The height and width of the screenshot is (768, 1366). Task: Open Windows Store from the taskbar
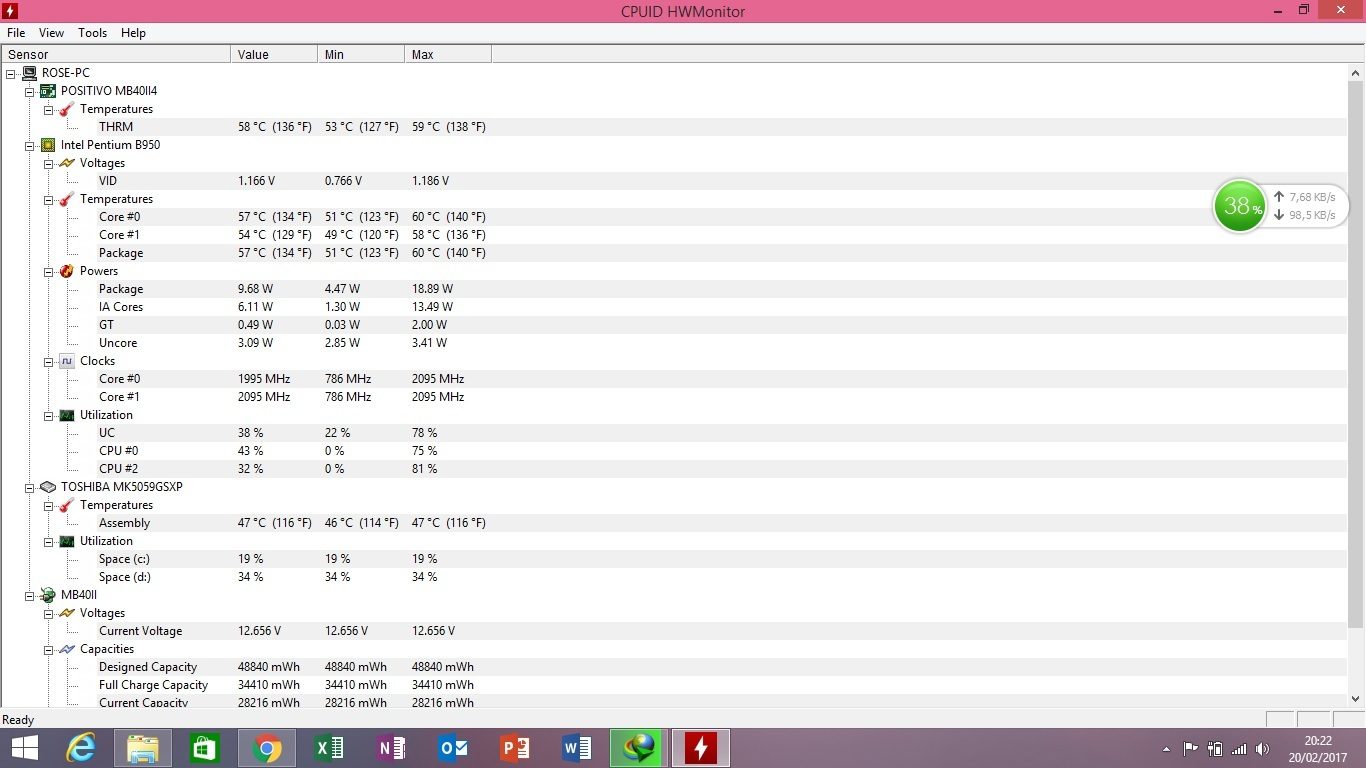[204, 748]
